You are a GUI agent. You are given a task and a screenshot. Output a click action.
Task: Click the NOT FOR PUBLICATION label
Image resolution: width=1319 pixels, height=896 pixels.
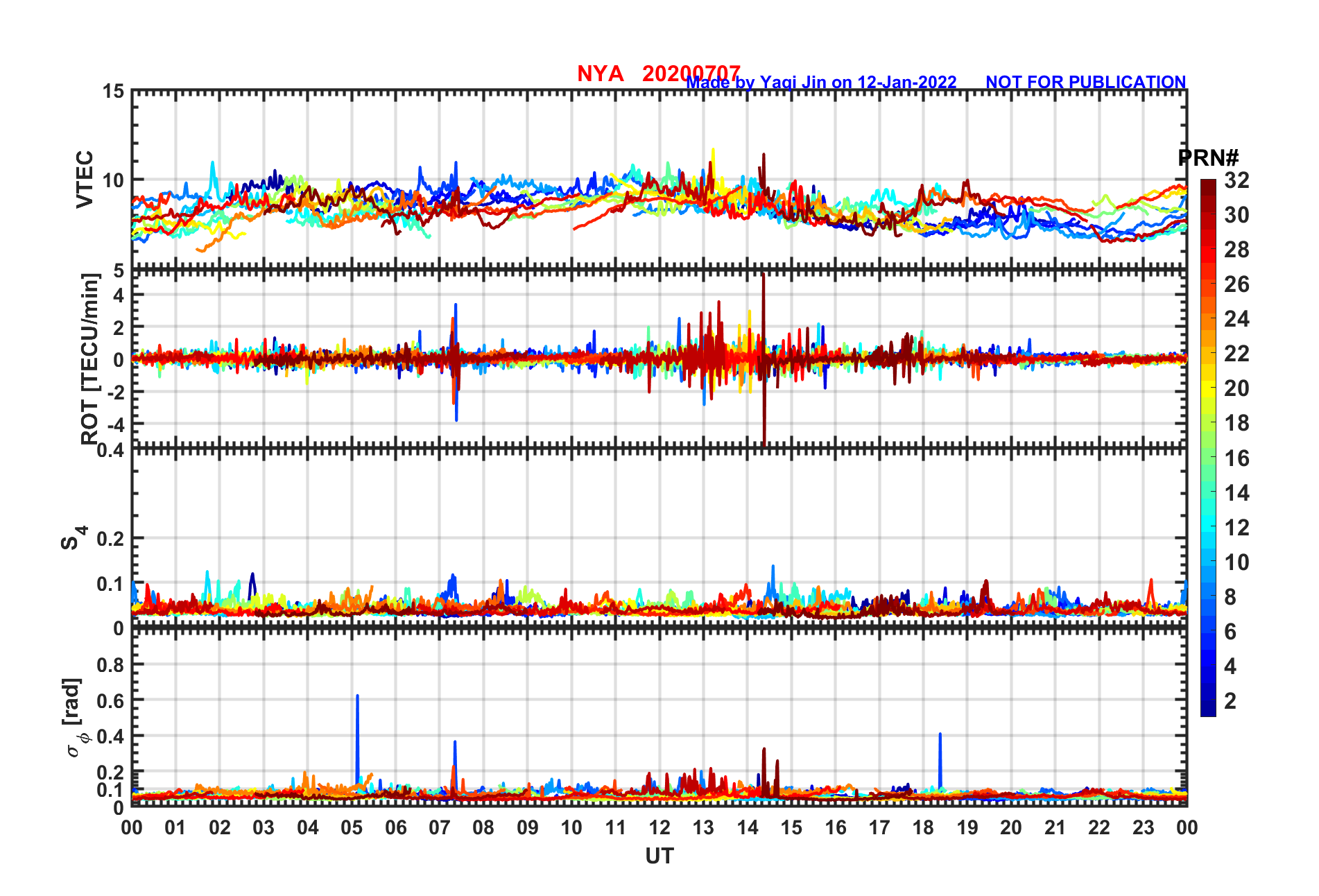pyautogui.click(x=1086, y=82)
